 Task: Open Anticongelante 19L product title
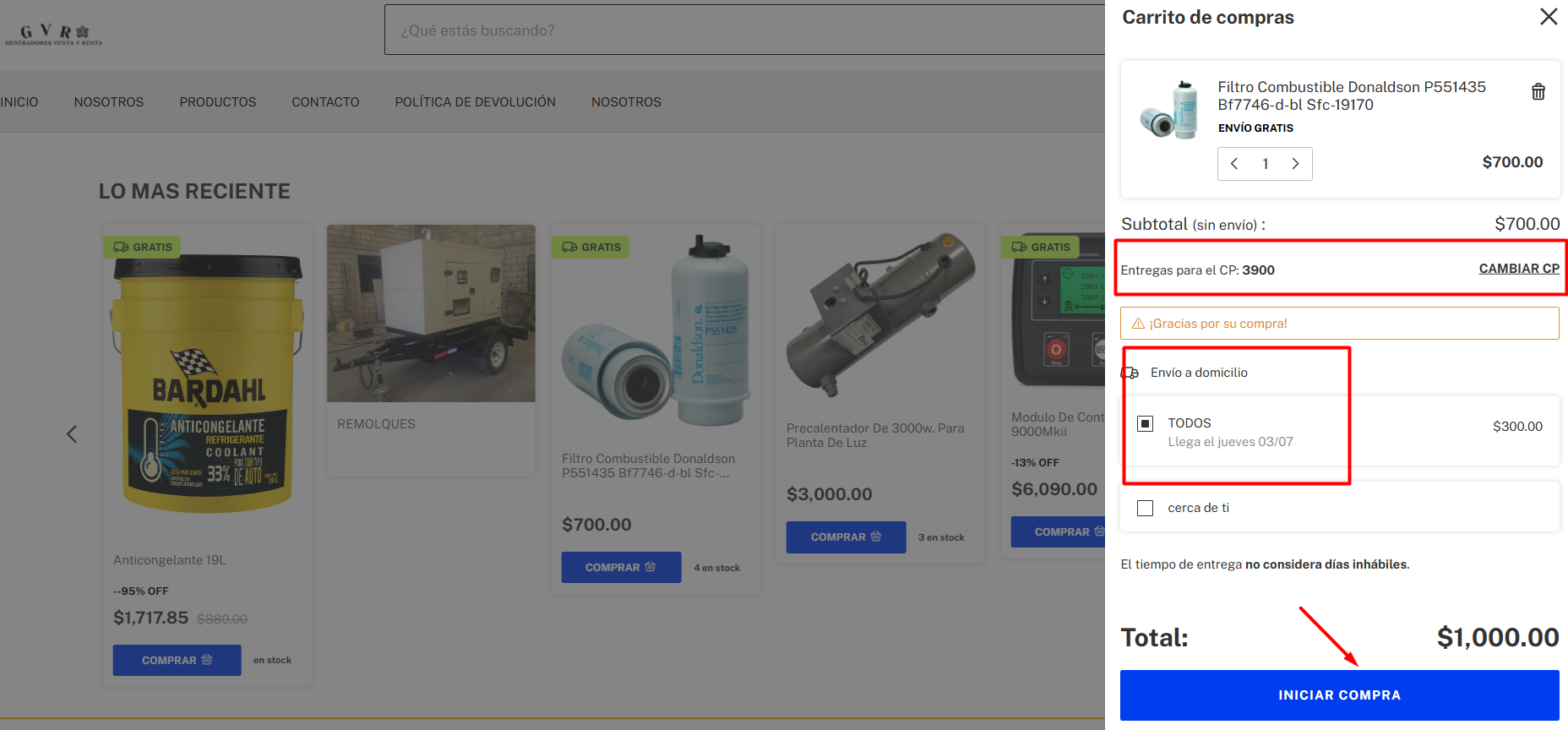pyautogui.click(x=170, y=560)
